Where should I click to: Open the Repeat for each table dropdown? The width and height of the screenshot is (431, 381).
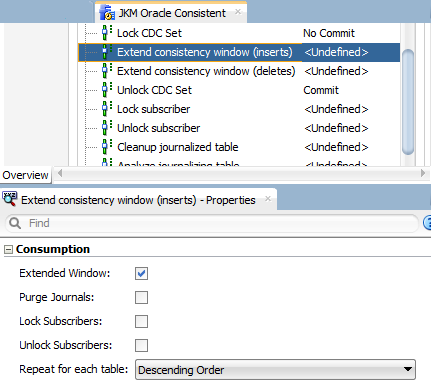click(275, 369)
